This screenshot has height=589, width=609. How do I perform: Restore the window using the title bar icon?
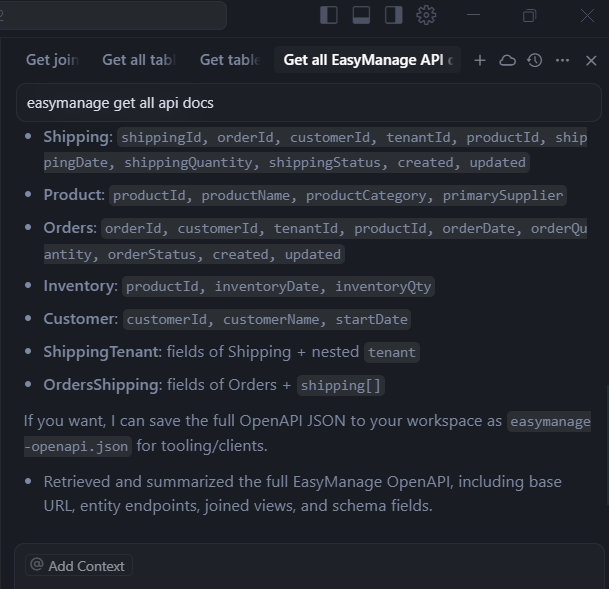pos(529,16)
